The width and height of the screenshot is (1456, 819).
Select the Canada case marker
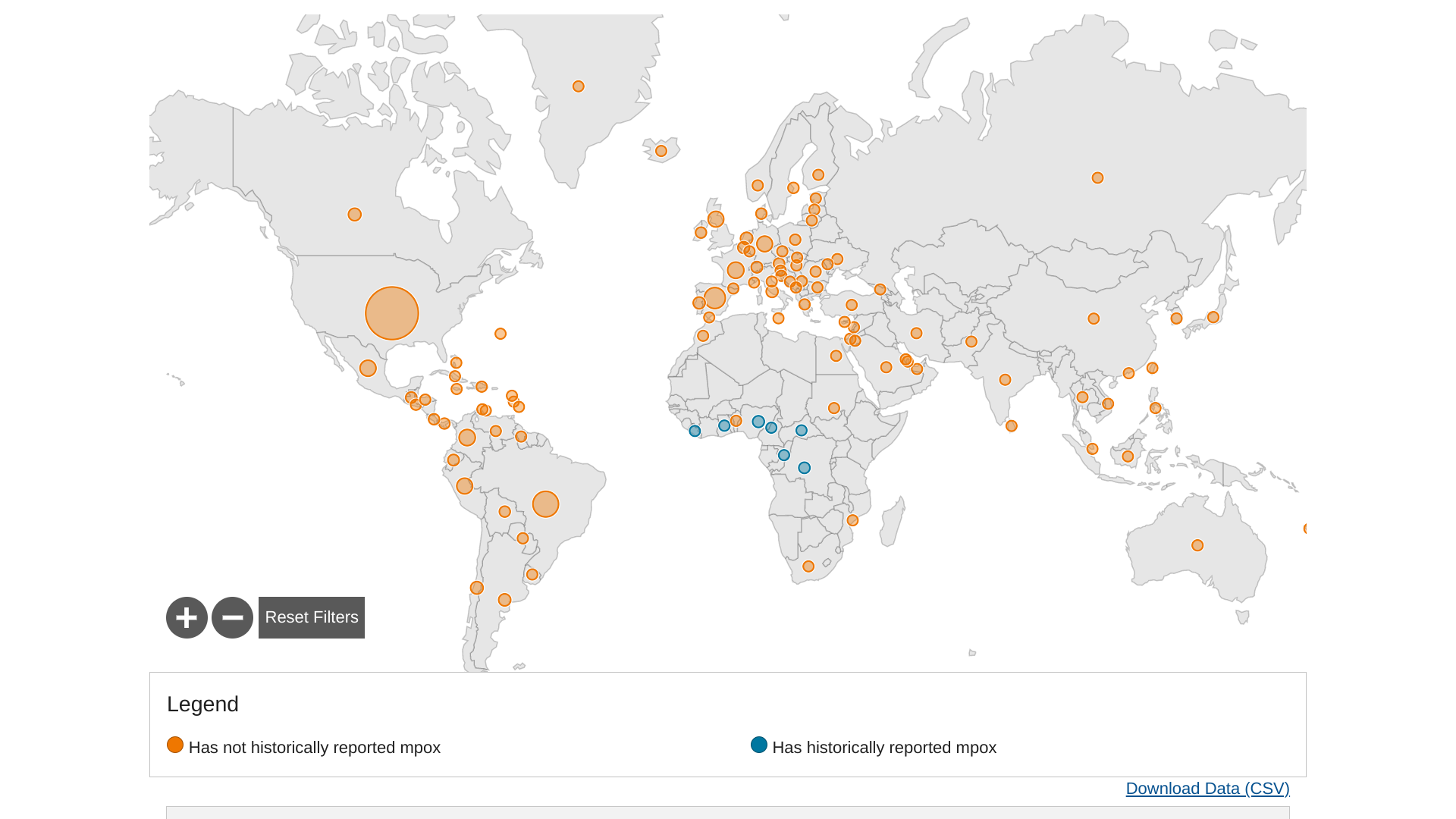(x=354, y=215)
